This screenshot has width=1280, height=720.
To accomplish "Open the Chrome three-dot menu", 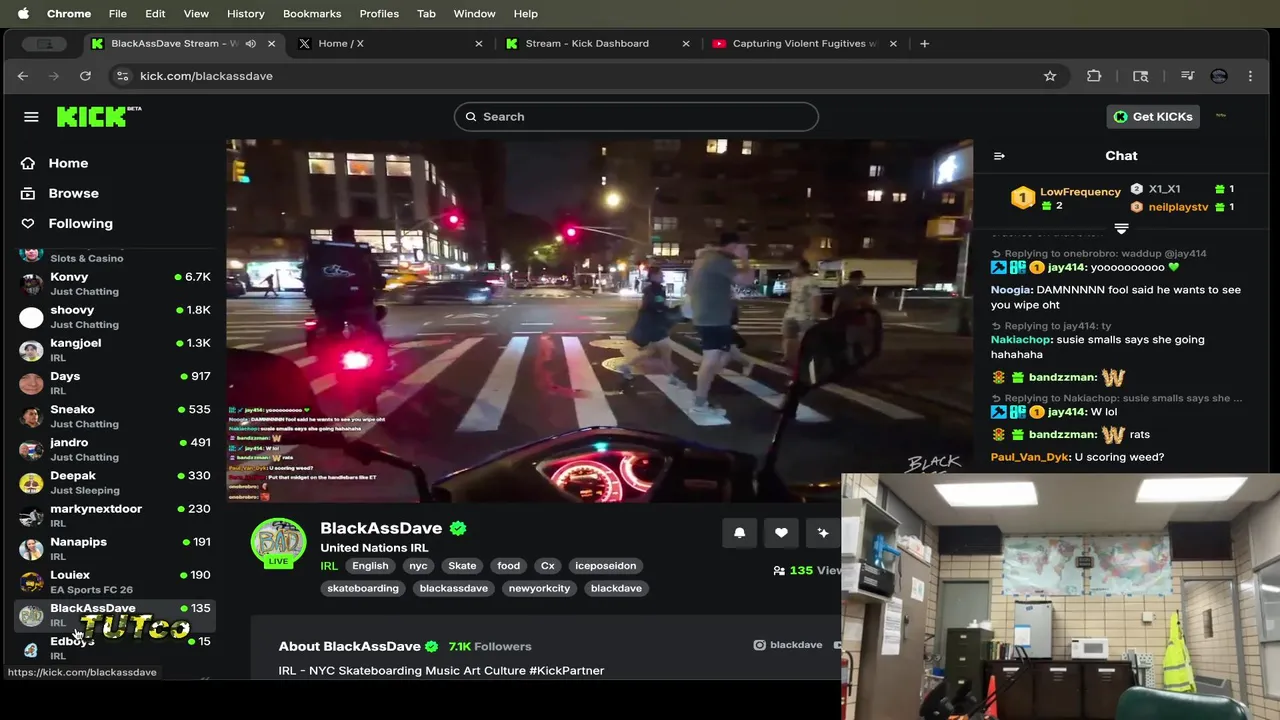I will (x=1250, y=76).
